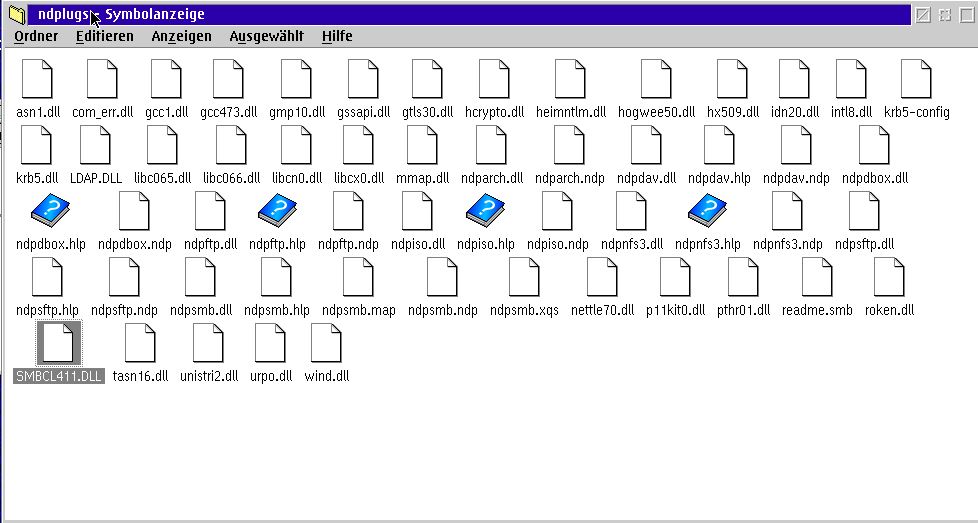Select the libcn0.dll file icon
Screen dimensions: 978x523
point(296,145)
